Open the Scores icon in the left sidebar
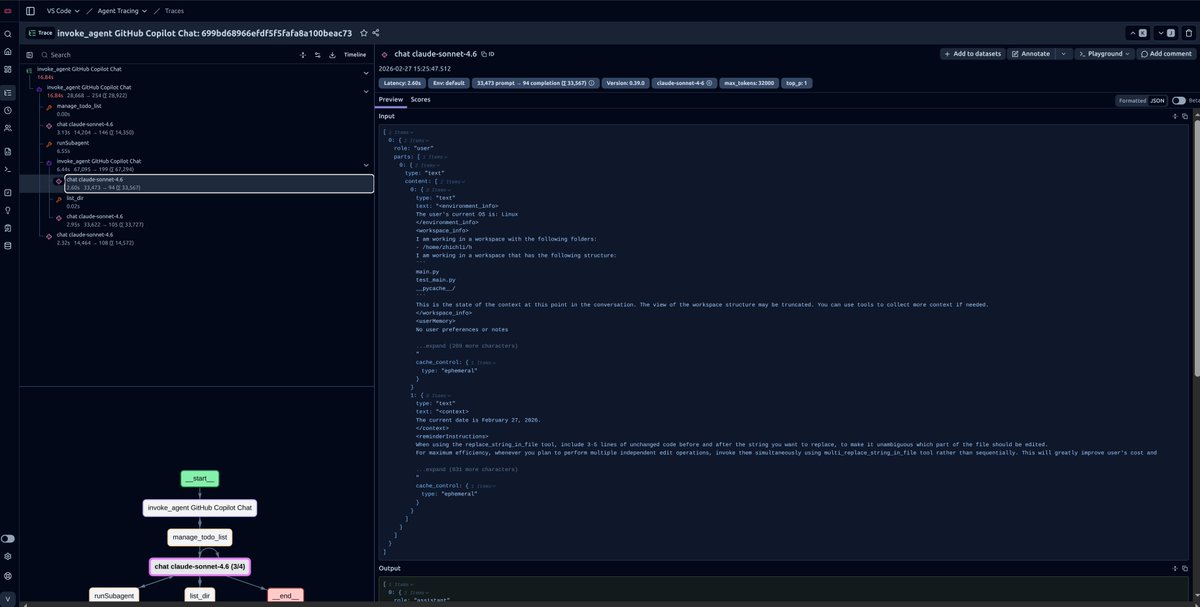This screenshot has height=607, width=1200. pos(8,192)
